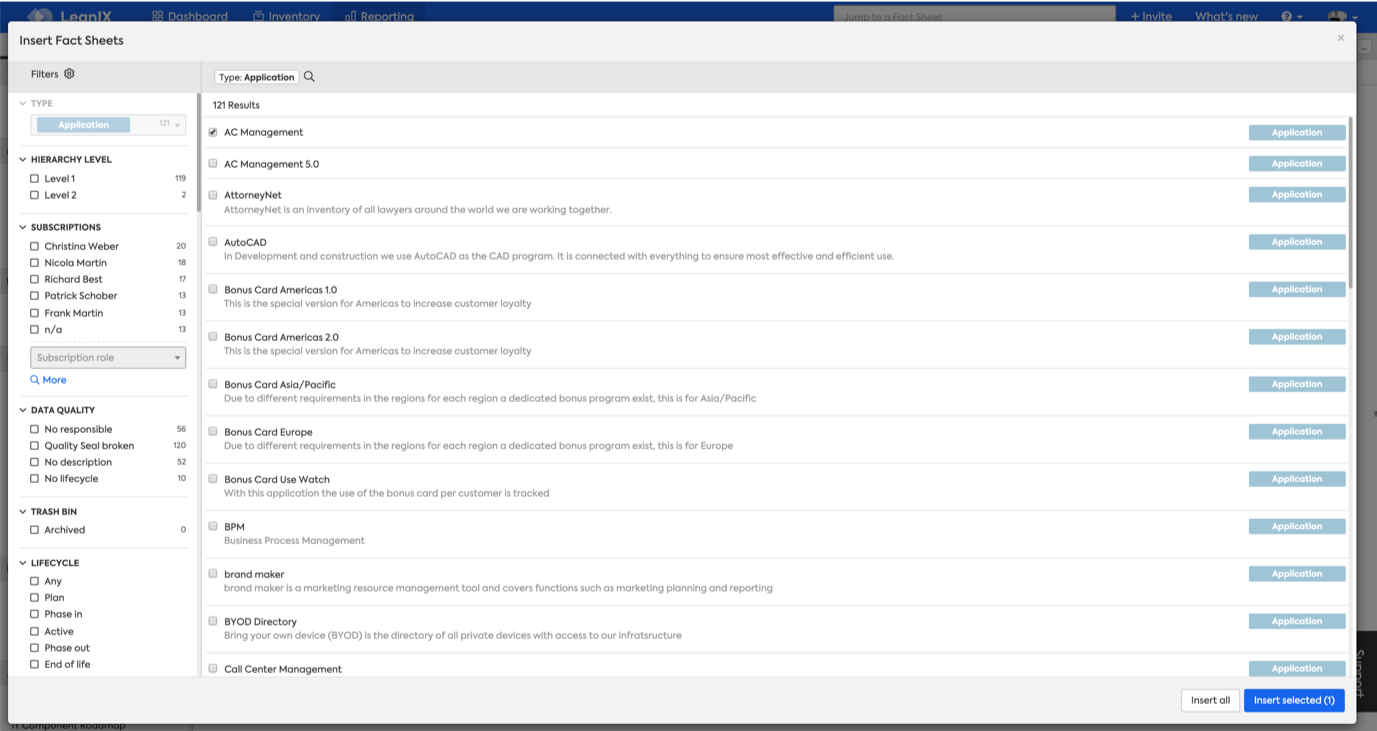Click Application tag on BYOD Directory row
Screen dimensions: 1377x731
click(1297, 621)
